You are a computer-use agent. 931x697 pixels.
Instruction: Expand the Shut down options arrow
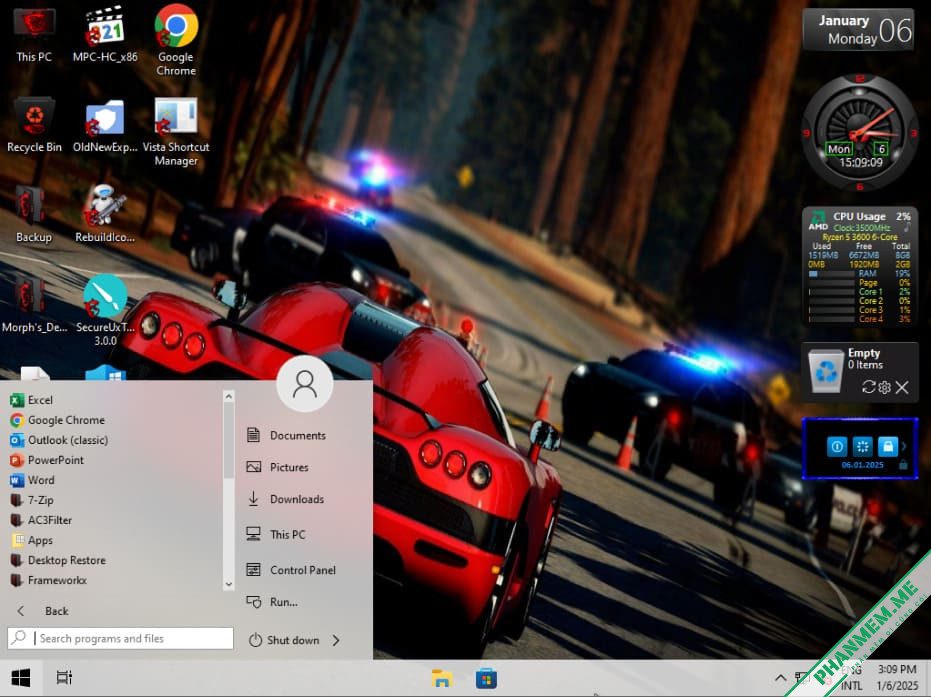point(336,640)
